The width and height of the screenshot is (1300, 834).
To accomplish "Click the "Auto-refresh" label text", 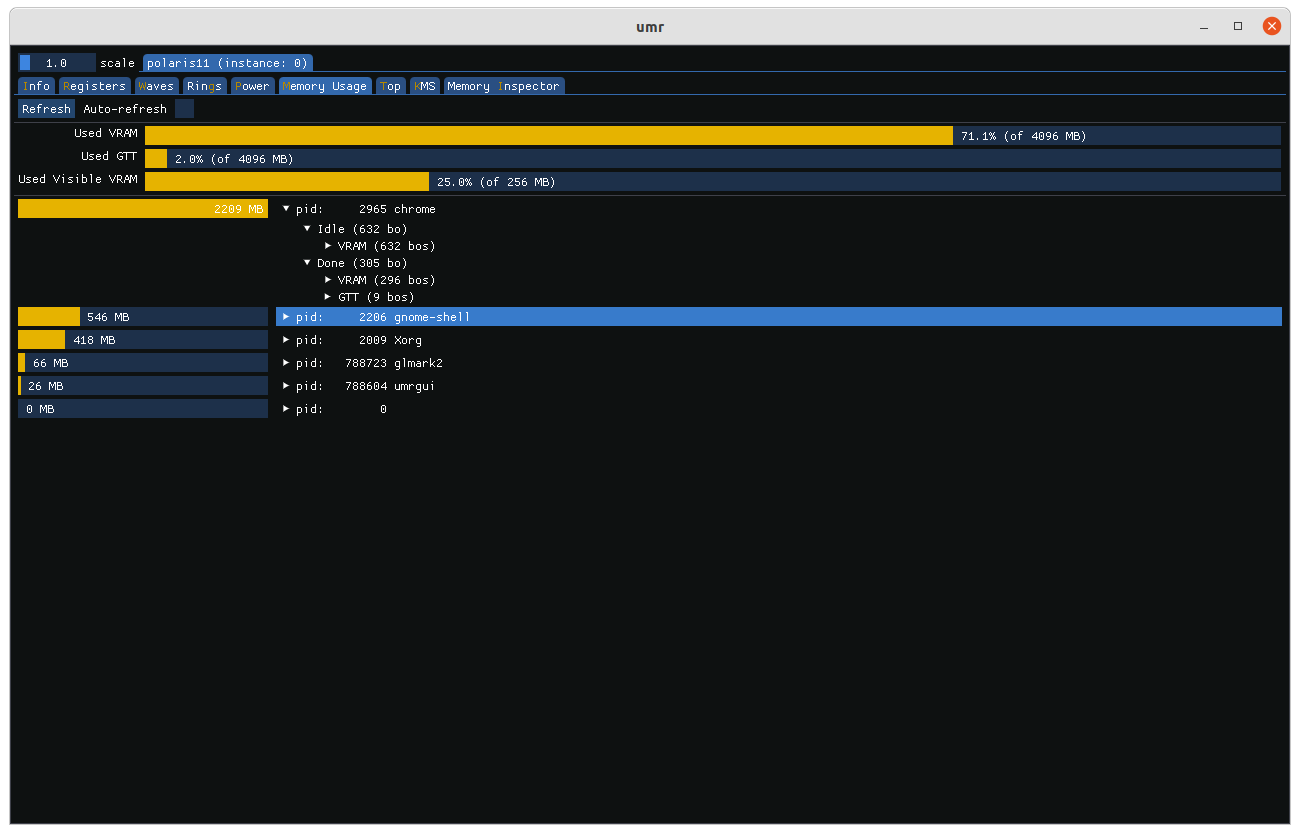I will (125, 109).
